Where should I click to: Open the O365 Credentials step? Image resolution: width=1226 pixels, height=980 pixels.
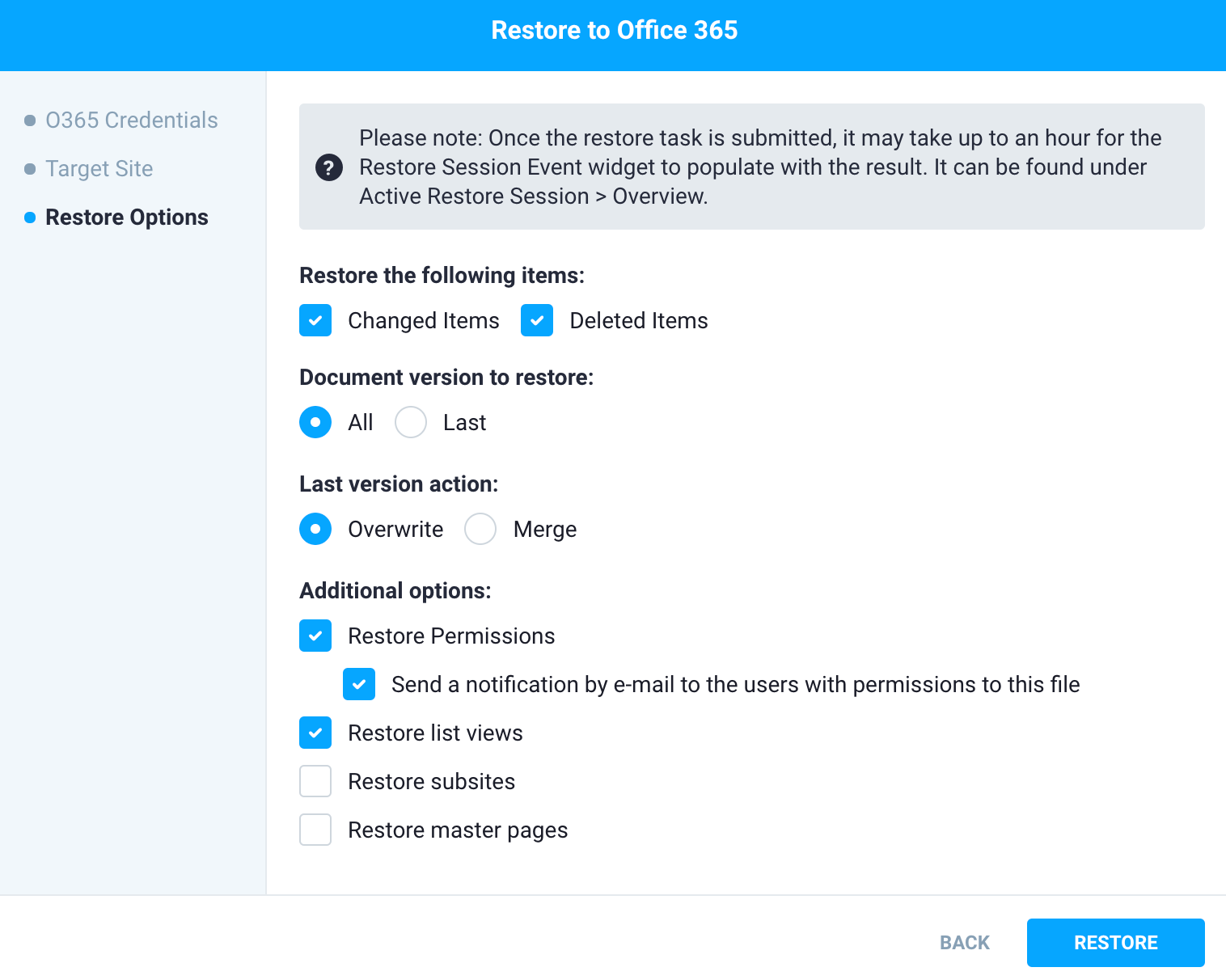132,120
